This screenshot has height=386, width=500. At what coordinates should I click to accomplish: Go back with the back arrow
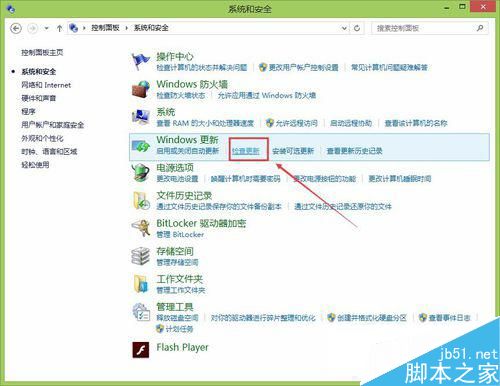click(x=16, y=28)
